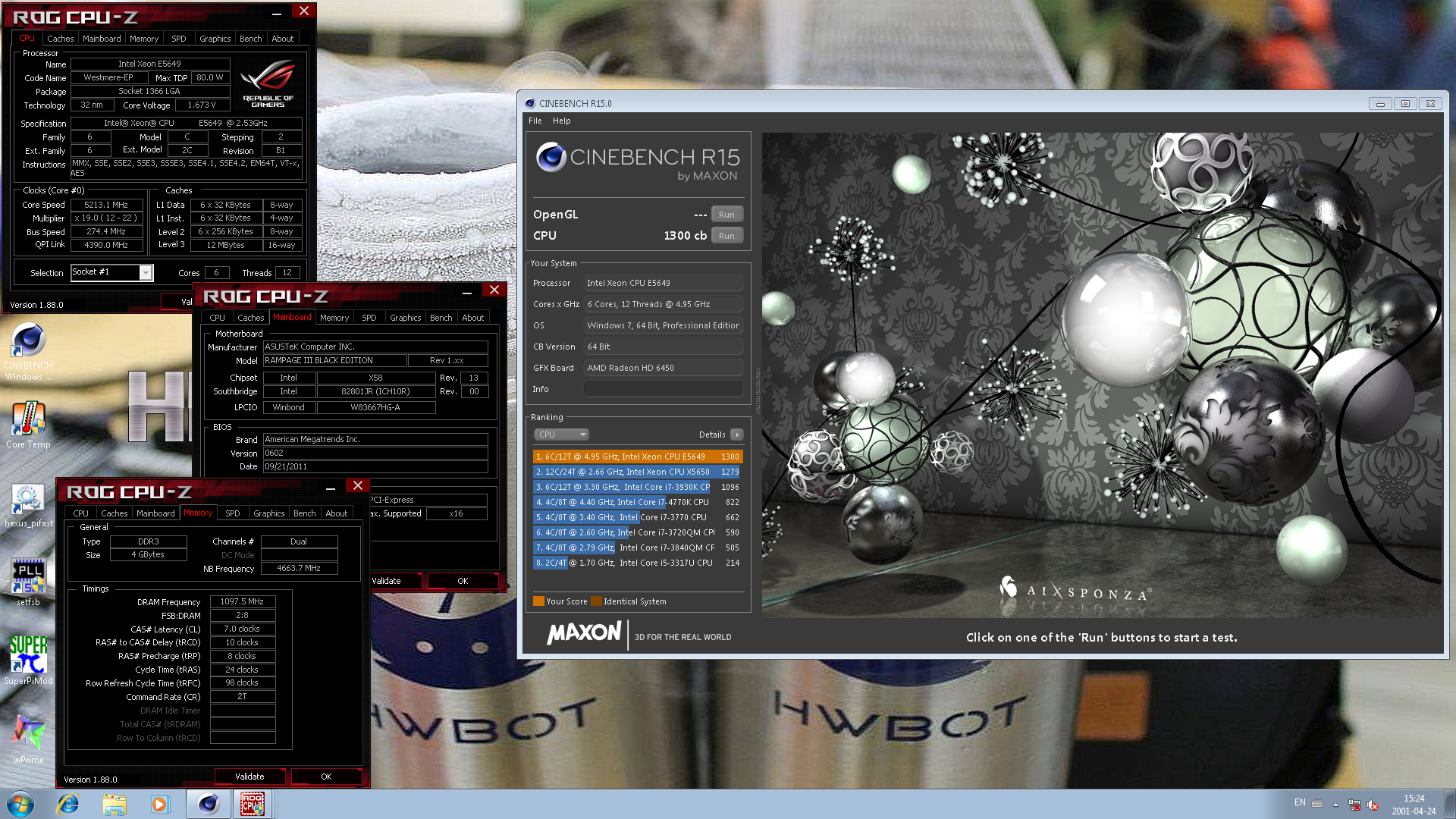Open the CINEBENCH Windows desktop shortcut

pyautogui.click(x=28, y=351)
